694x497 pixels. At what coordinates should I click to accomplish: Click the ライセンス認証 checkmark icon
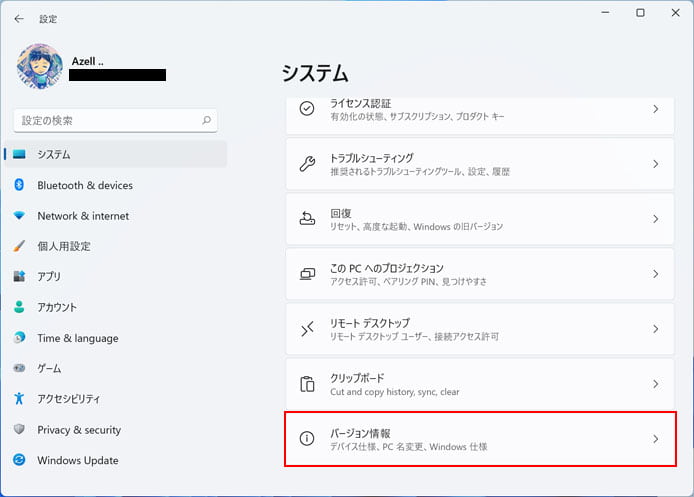[307, 108]
